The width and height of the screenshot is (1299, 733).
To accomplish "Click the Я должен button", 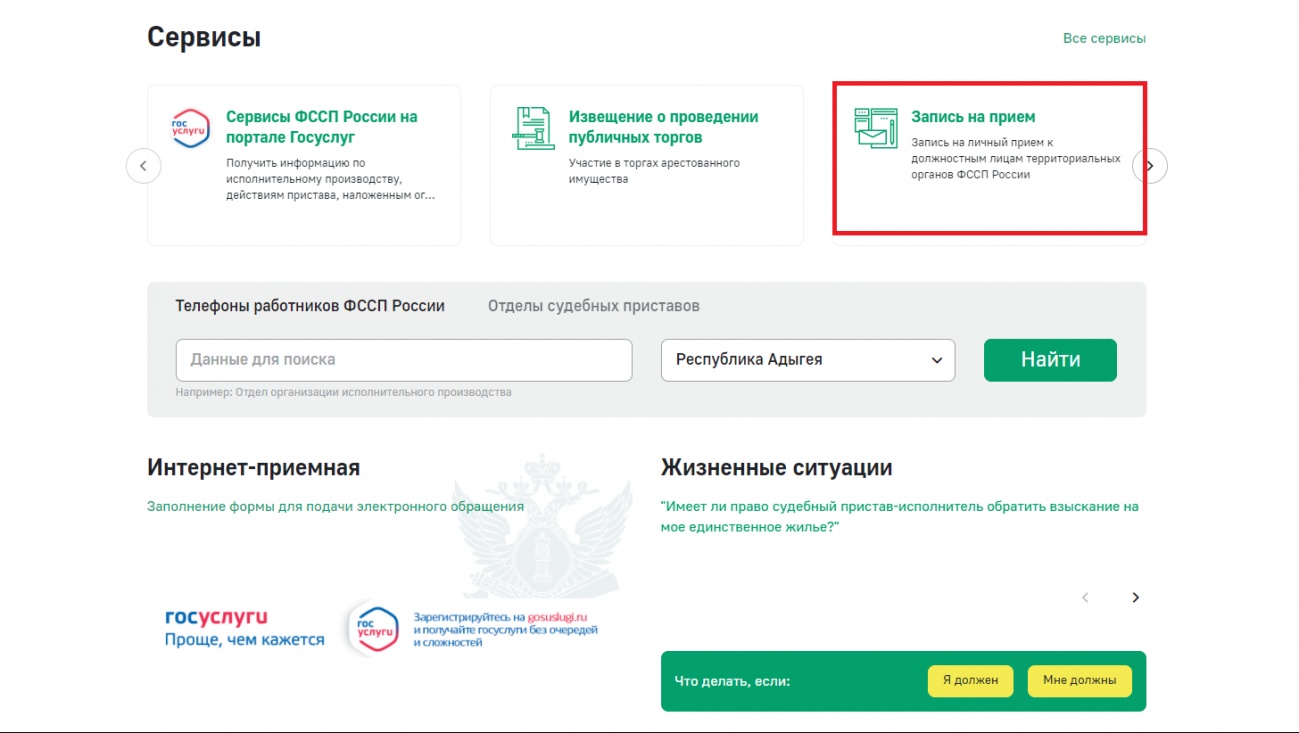I will pos(970,681).
